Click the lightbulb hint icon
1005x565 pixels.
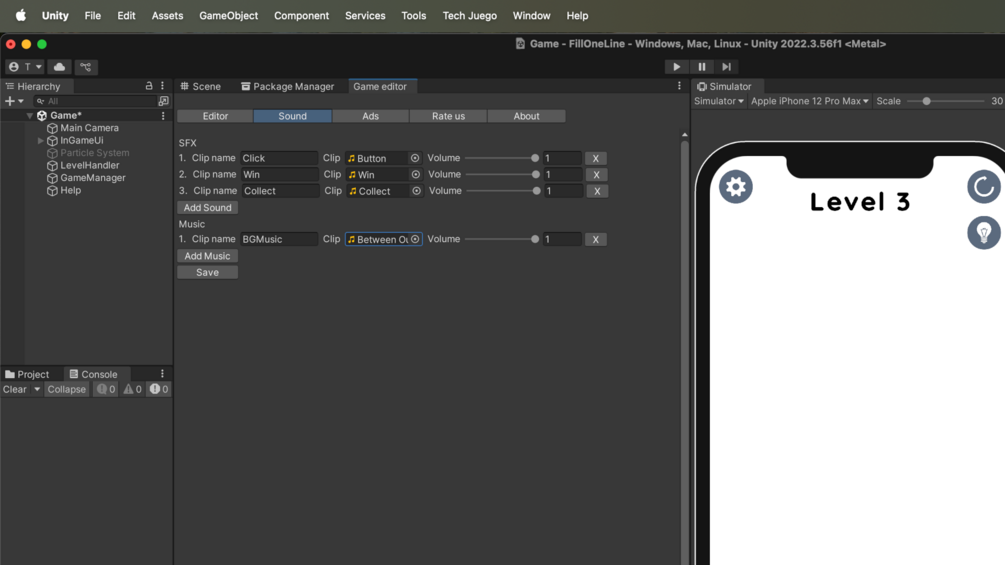[x=984, y=233]
